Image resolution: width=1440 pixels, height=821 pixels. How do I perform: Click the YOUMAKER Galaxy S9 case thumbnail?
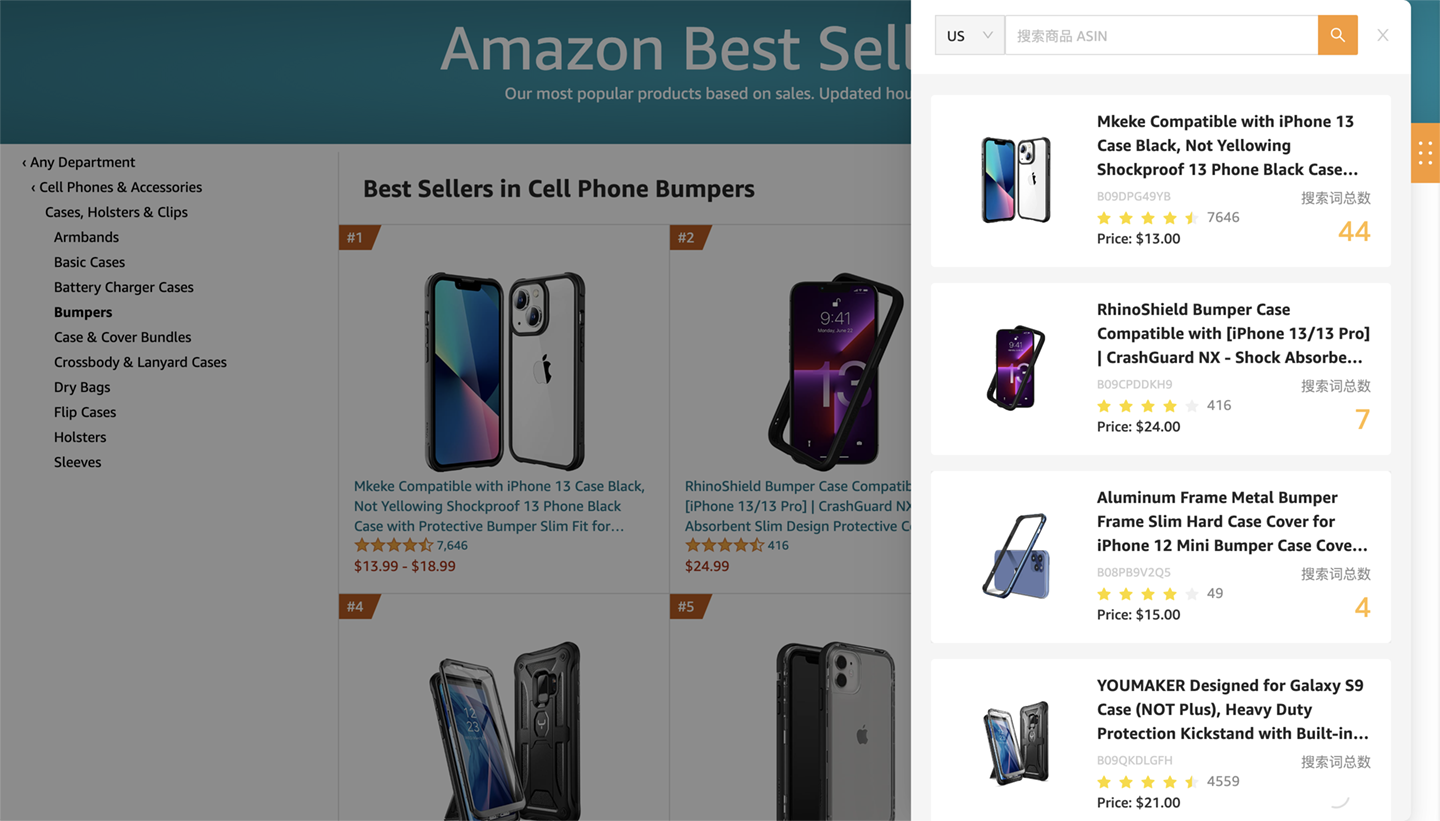(x=1015, y=743)
